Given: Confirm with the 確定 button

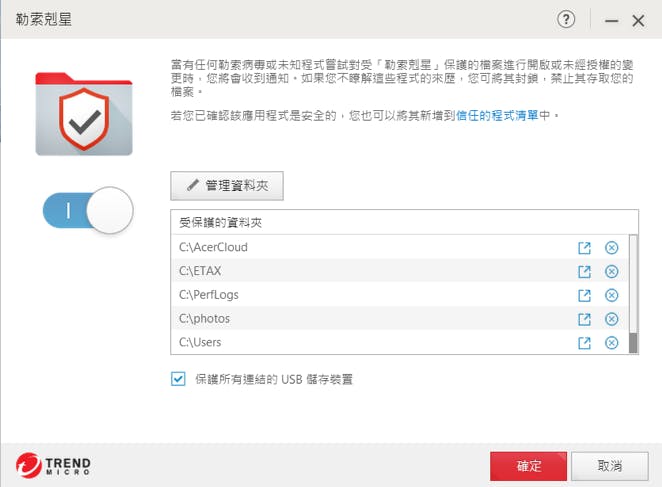Looking at the screenshot, I should click(528, 466).
